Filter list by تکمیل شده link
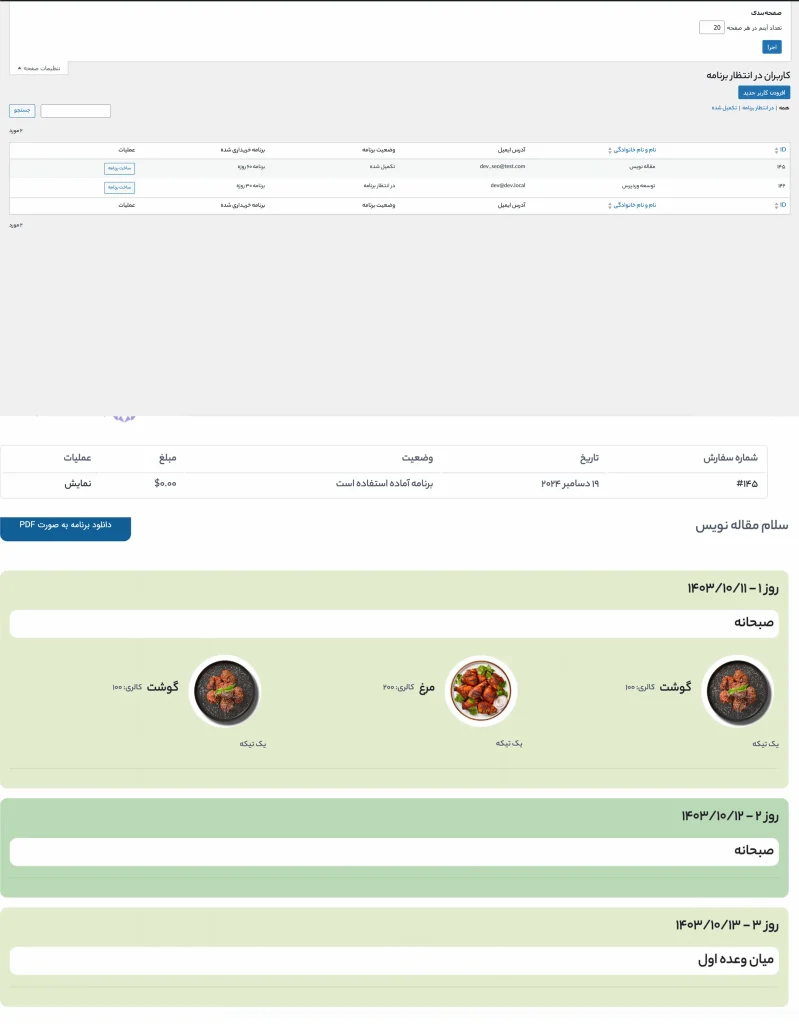 coord(725,108)
